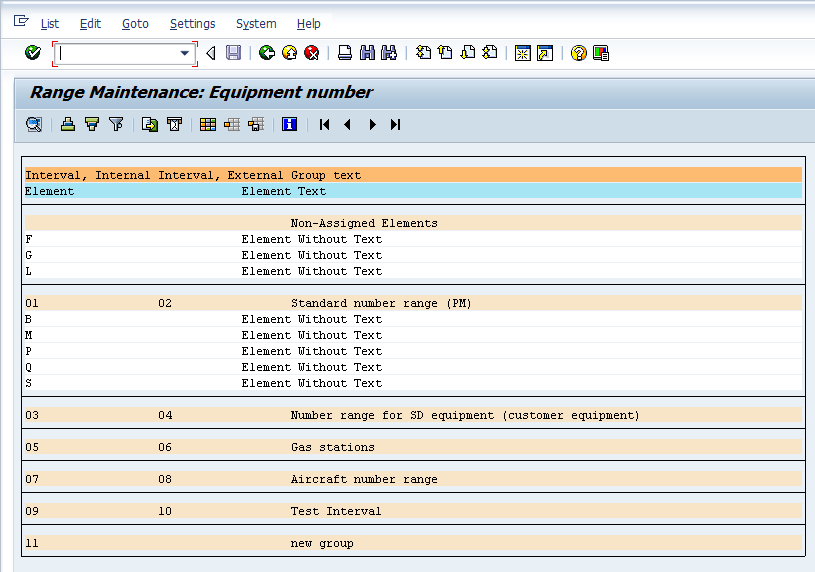815x572 pixels.
Task: Click the select all grid icon
Action: pyautogui.click(x=208, y=124)
